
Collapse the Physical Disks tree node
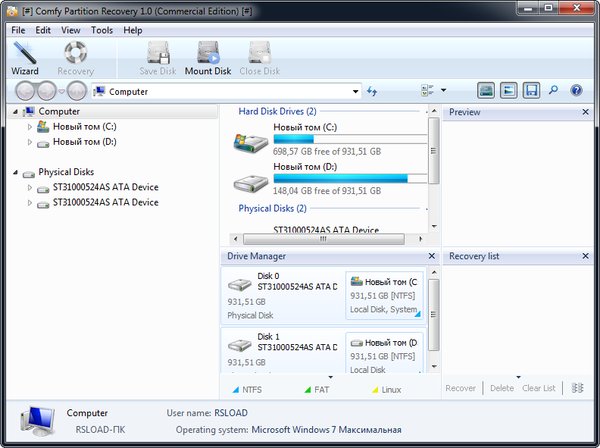[x=15, y=172]
